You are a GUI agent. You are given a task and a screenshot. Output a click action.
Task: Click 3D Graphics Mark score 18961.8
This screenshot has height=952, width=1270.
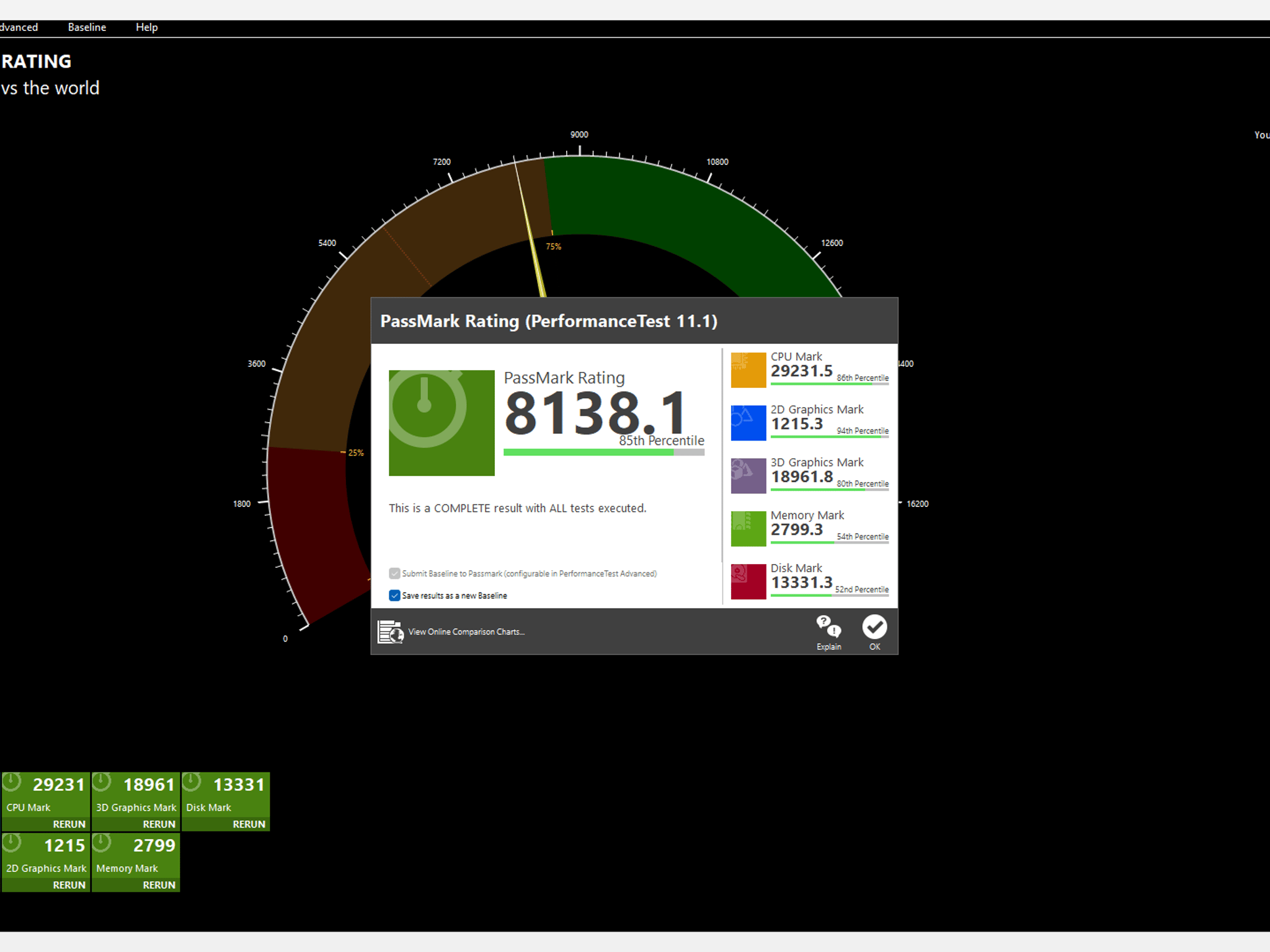click(802, 477)
